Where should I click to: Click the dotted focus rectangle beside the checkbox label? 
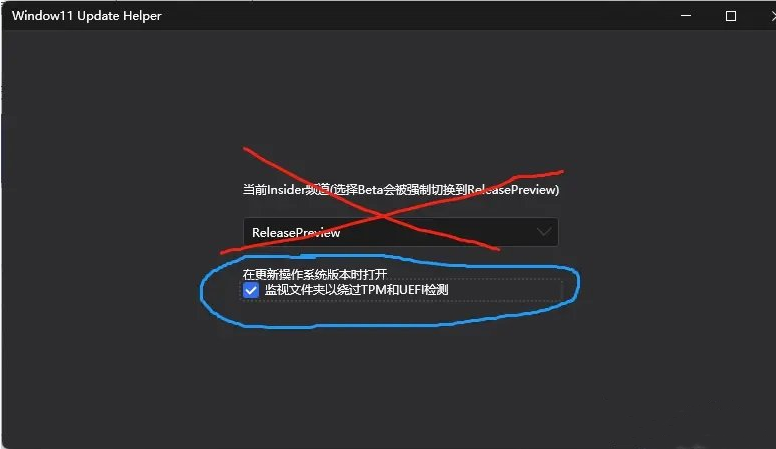[x=505, y=290]
